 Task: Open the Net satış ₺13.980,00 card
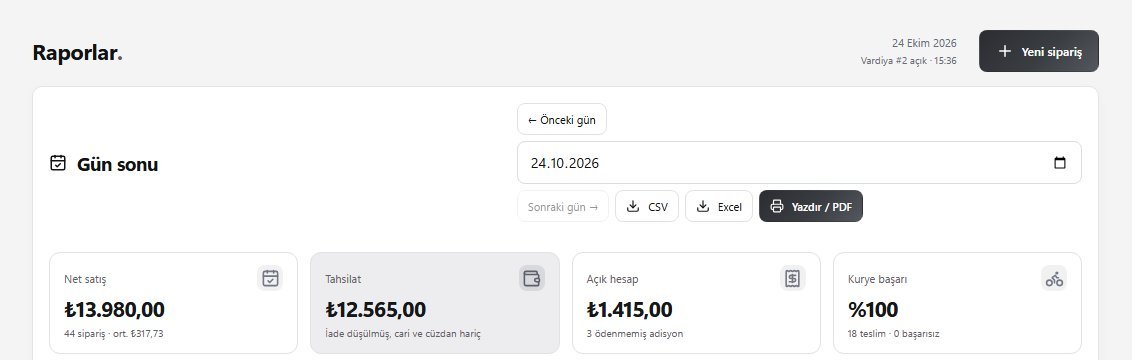point(173,303)
